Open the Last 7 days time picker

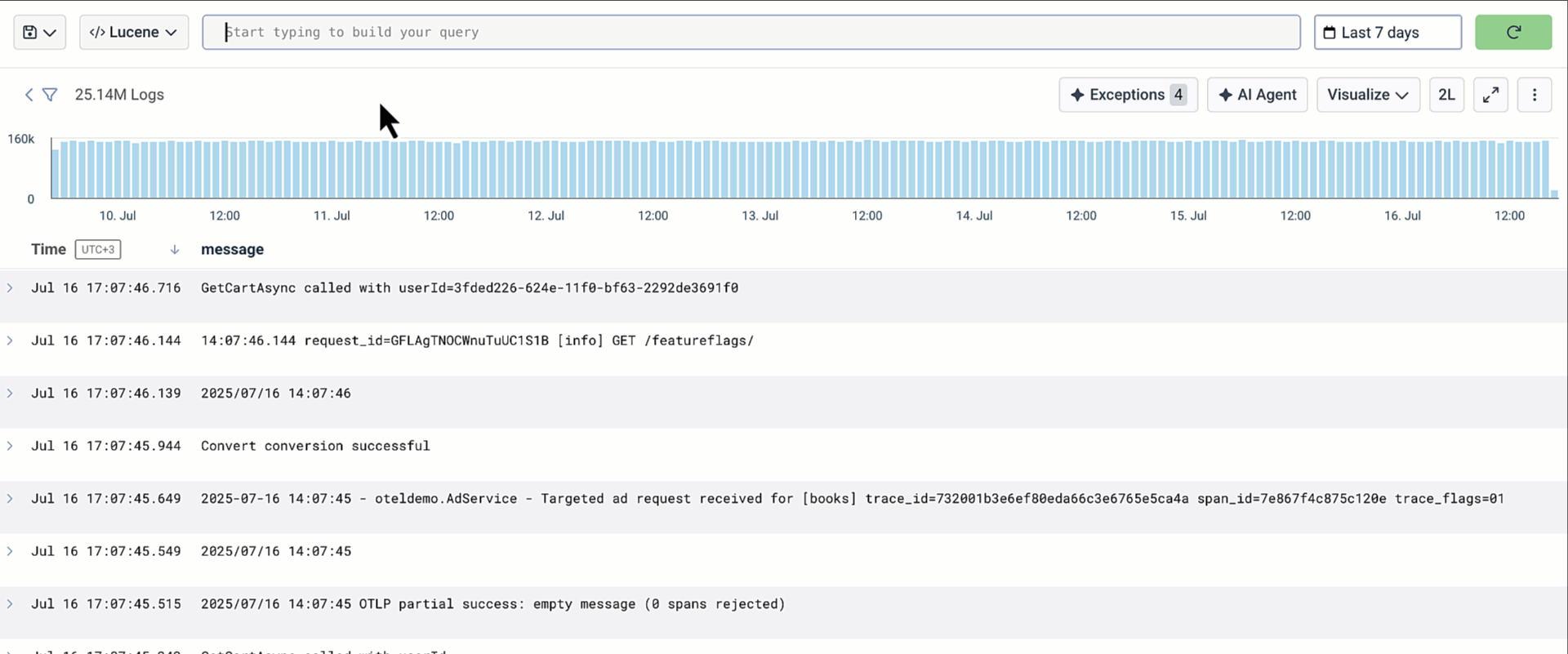coord(1388,32)
